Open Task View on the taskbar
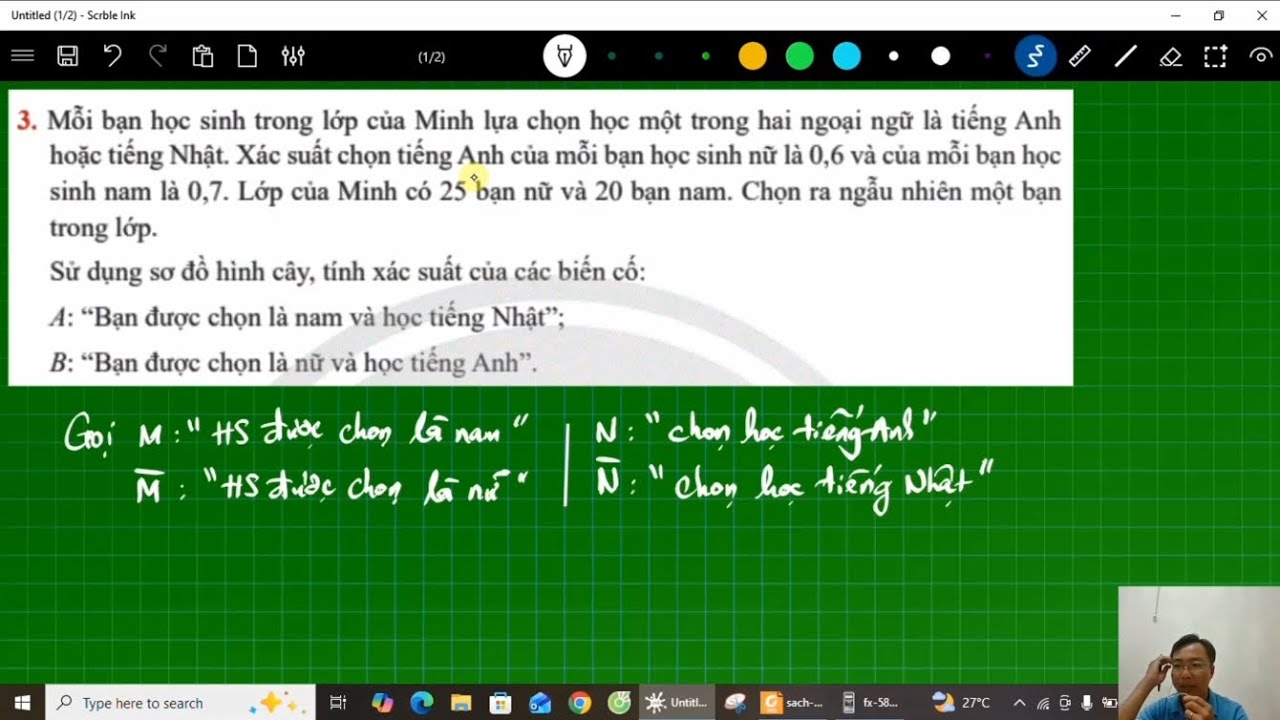1280x720 pixels. 338,703
